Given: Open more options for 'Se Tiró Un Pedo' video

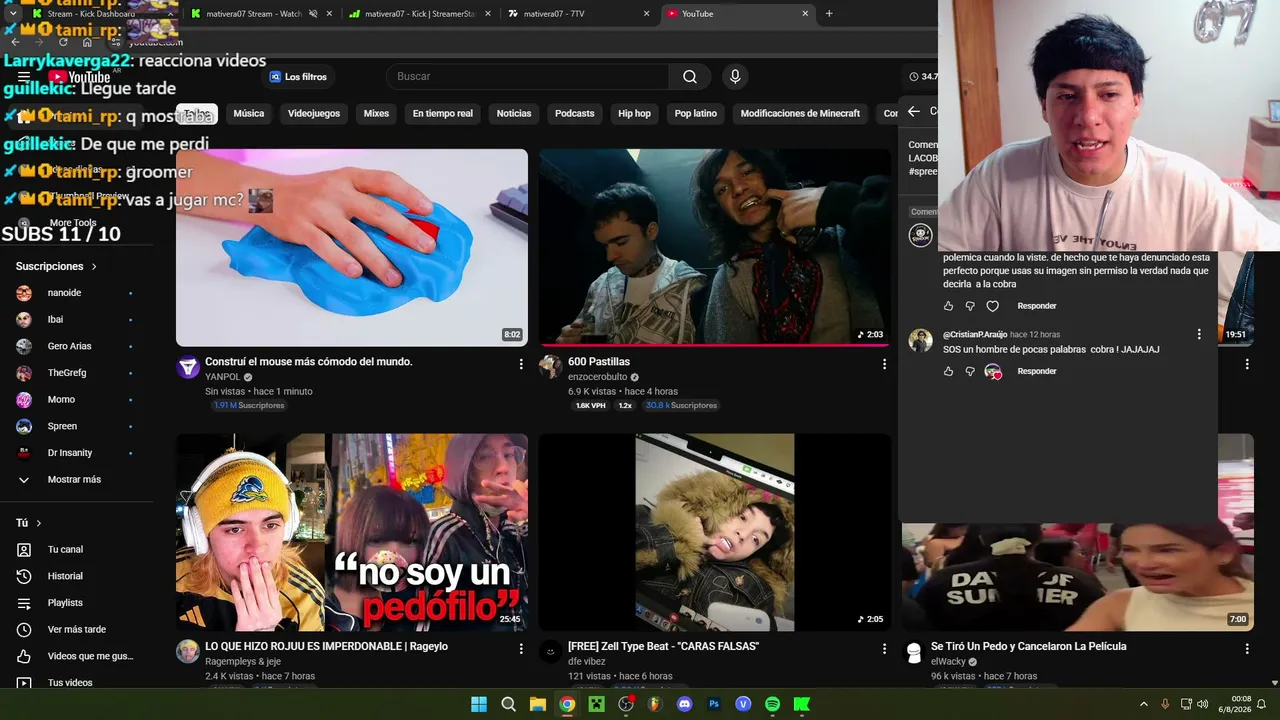Looking at the screenshot, I should [1247, 649].
